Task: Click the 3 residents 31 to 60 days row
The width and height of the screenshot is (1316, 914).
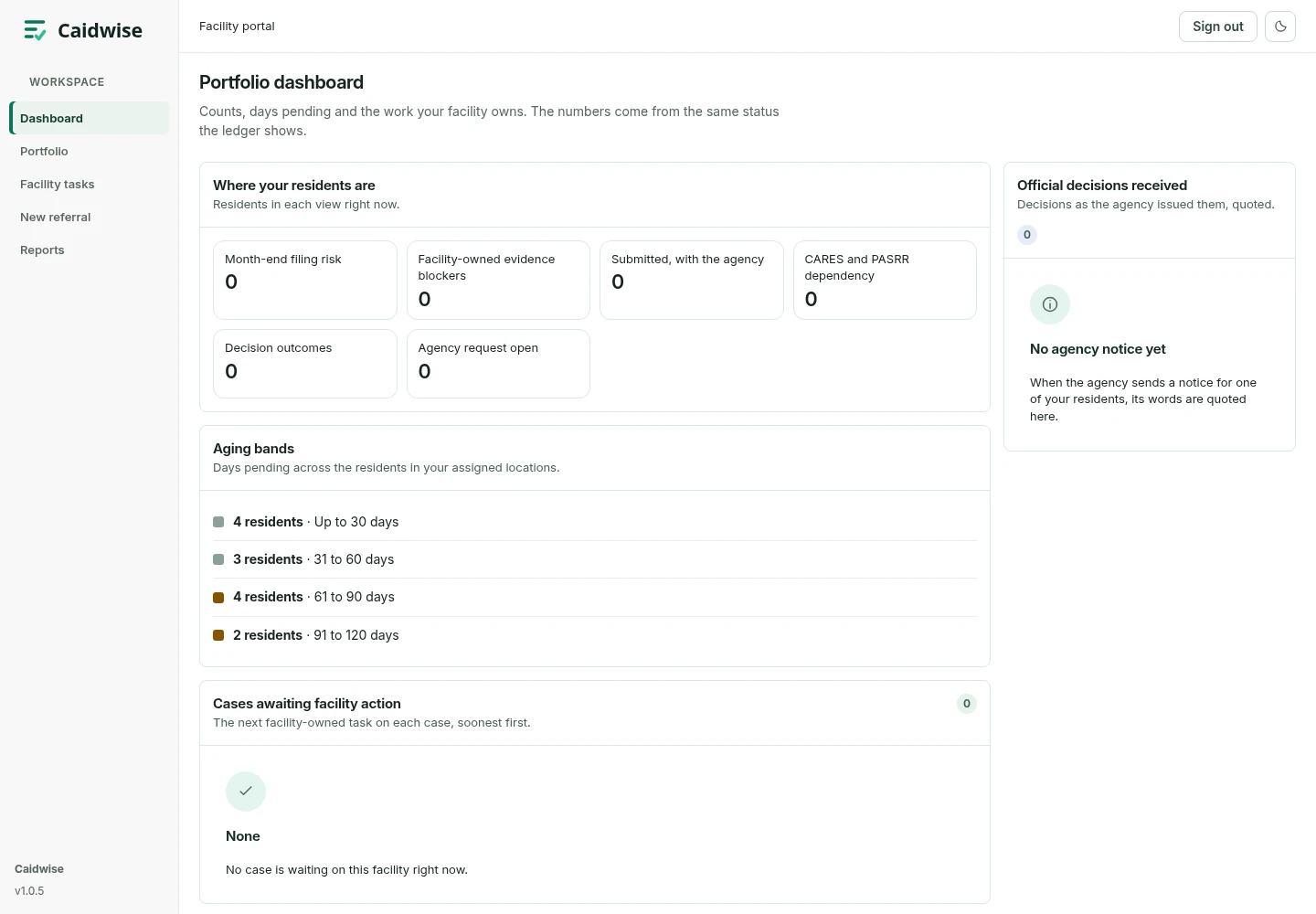Action: point(595,559)
